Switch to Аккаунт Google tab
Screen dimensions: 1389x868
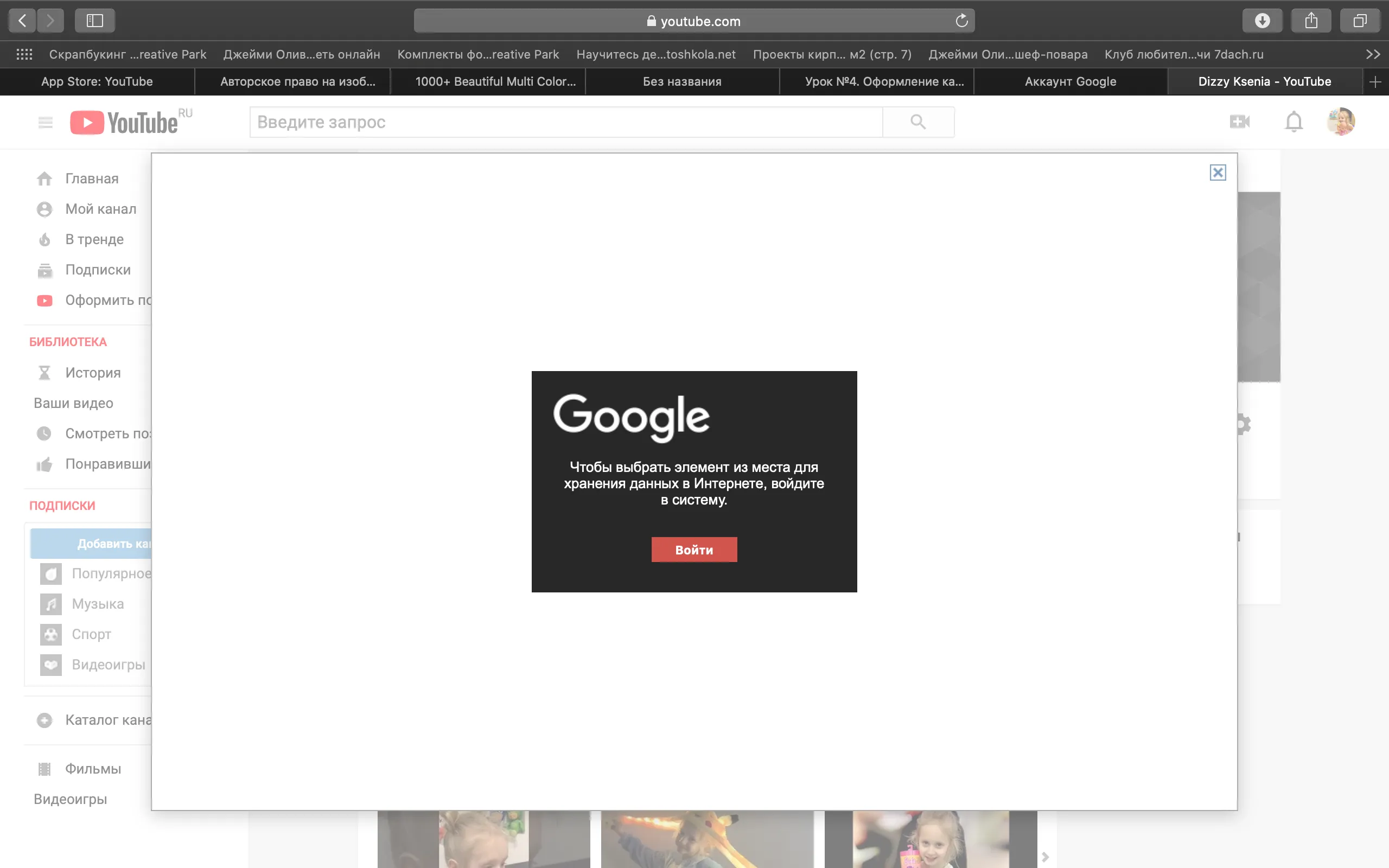pos(1071,81)
